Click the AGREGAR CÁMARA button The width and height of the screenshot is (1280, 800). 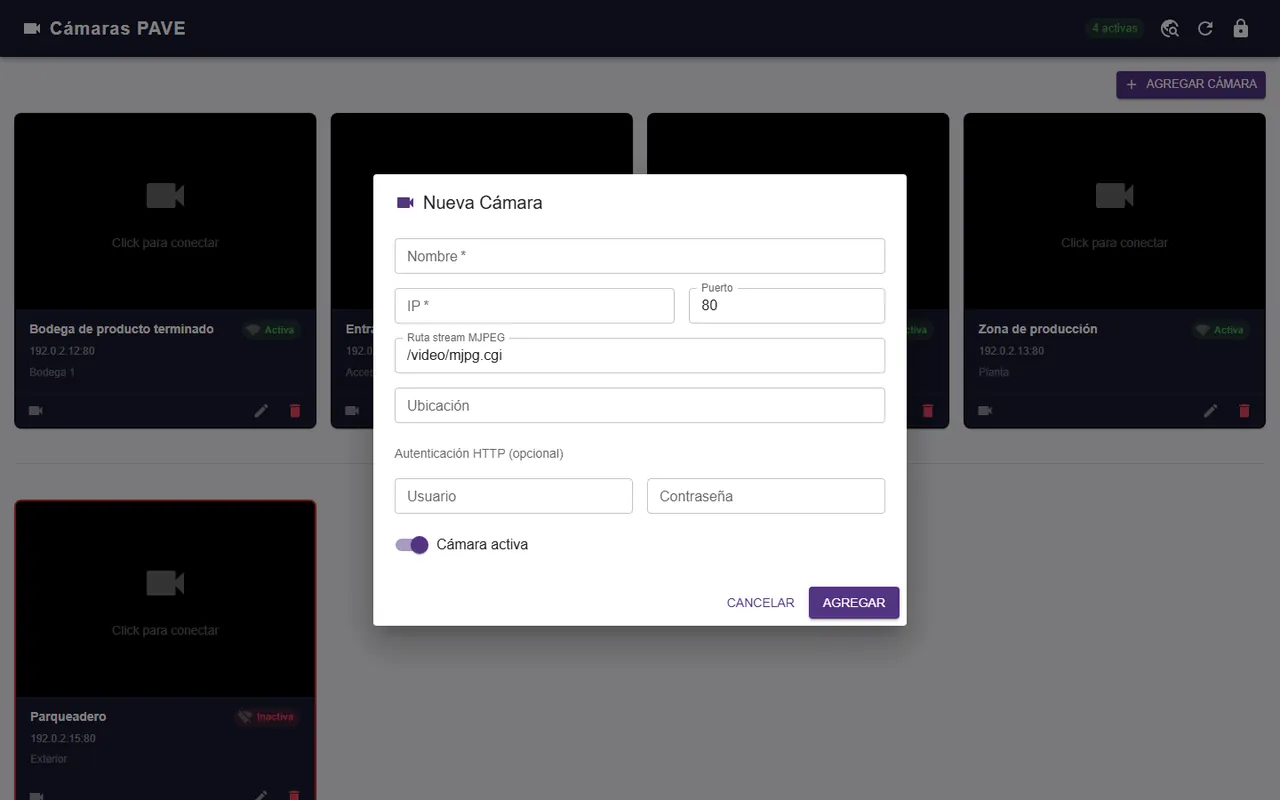point(1191,84)
